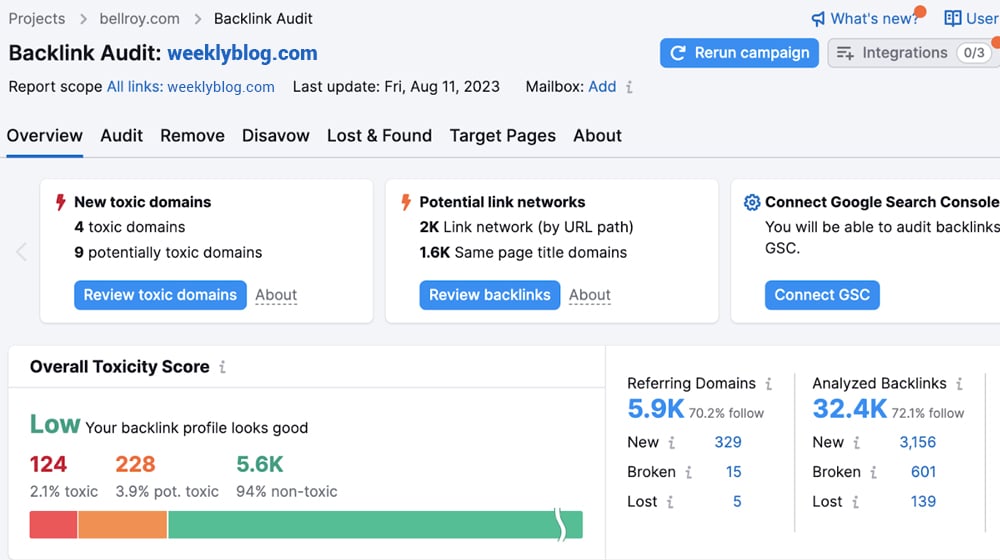Open the Remove tab
The height and width of the screenshot is (560, 1000).
pos(192,136)
